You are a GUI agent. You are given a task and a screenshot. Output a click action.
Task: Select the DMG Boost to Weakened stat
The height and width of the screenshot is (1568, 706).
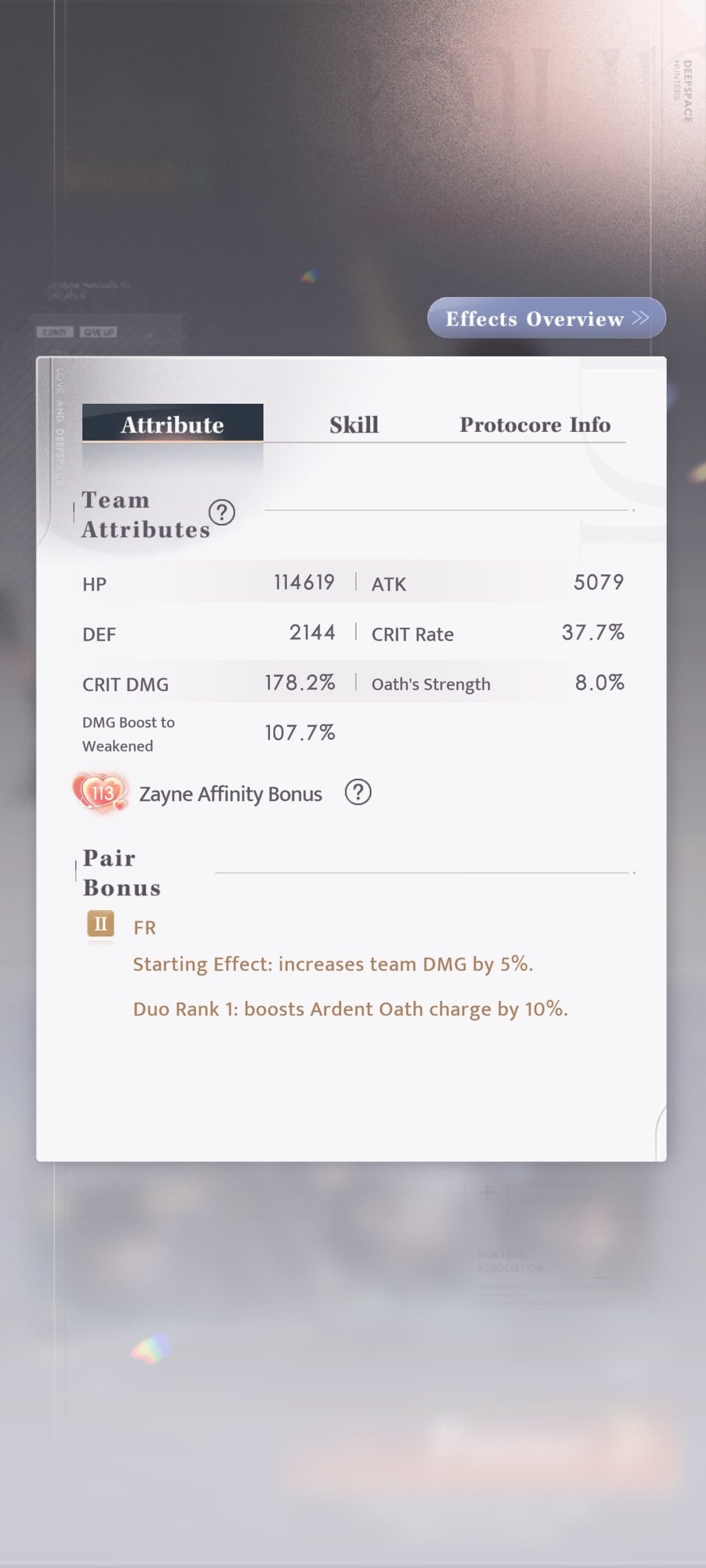(x=129, y=734)
